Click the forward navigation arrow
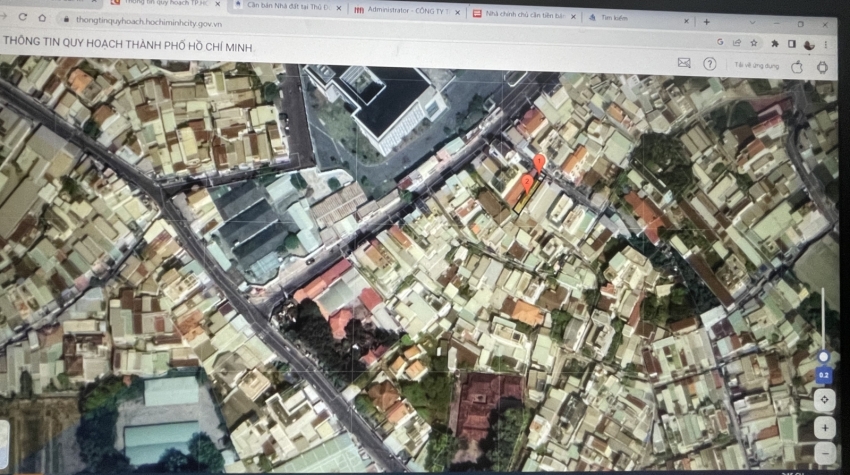Screen dimensions: 850x475 click(3, 16)
